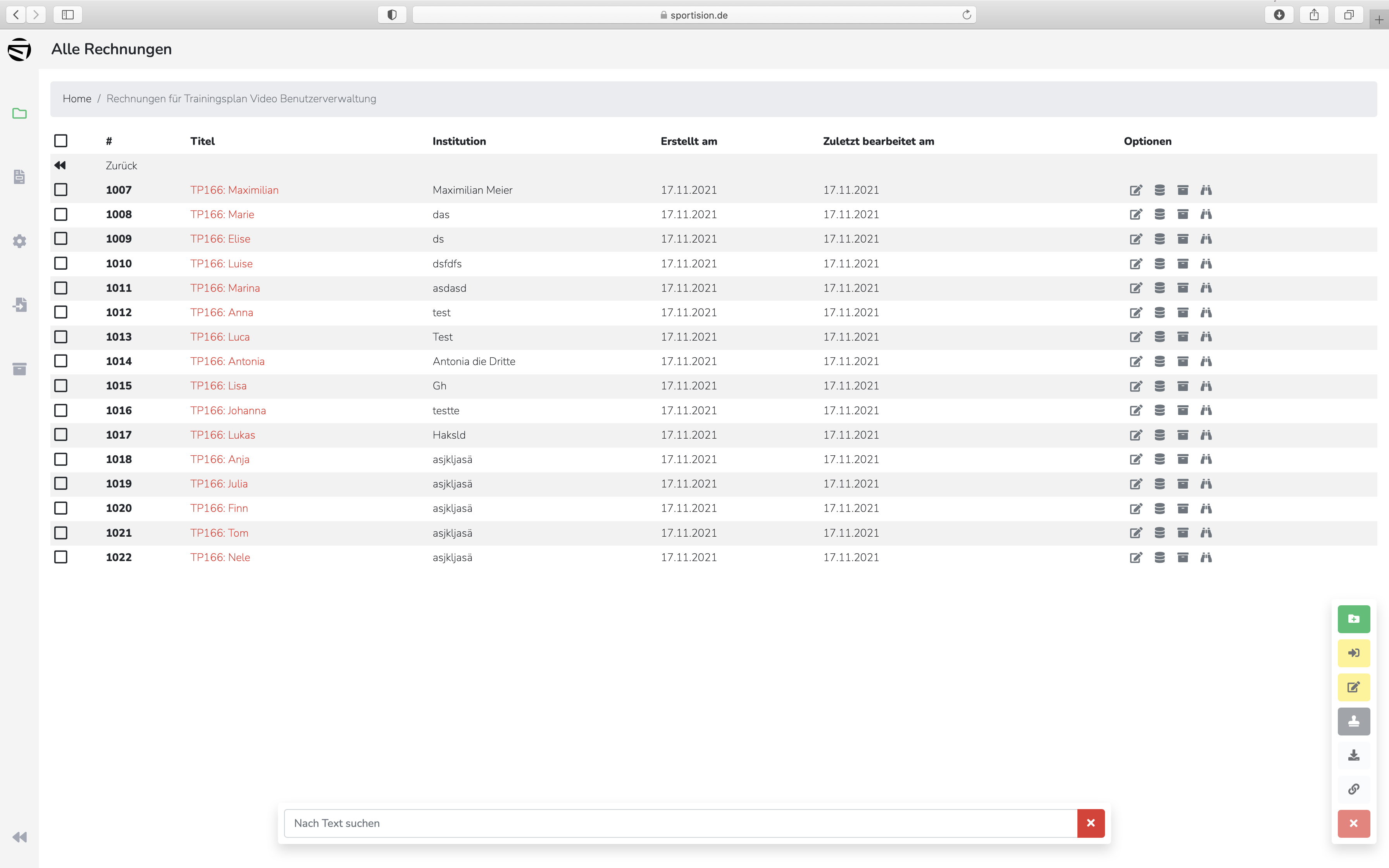Open invoice 'TP166: Antonia'
This screenshot has height=868, width=1389.
[227, 362]
